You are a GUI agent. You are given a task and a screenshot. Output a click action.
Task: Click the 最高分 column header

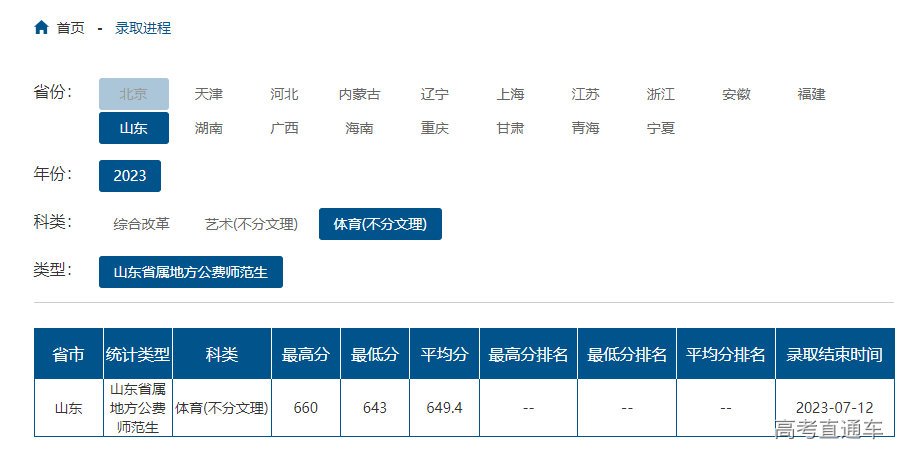[306, 354]
